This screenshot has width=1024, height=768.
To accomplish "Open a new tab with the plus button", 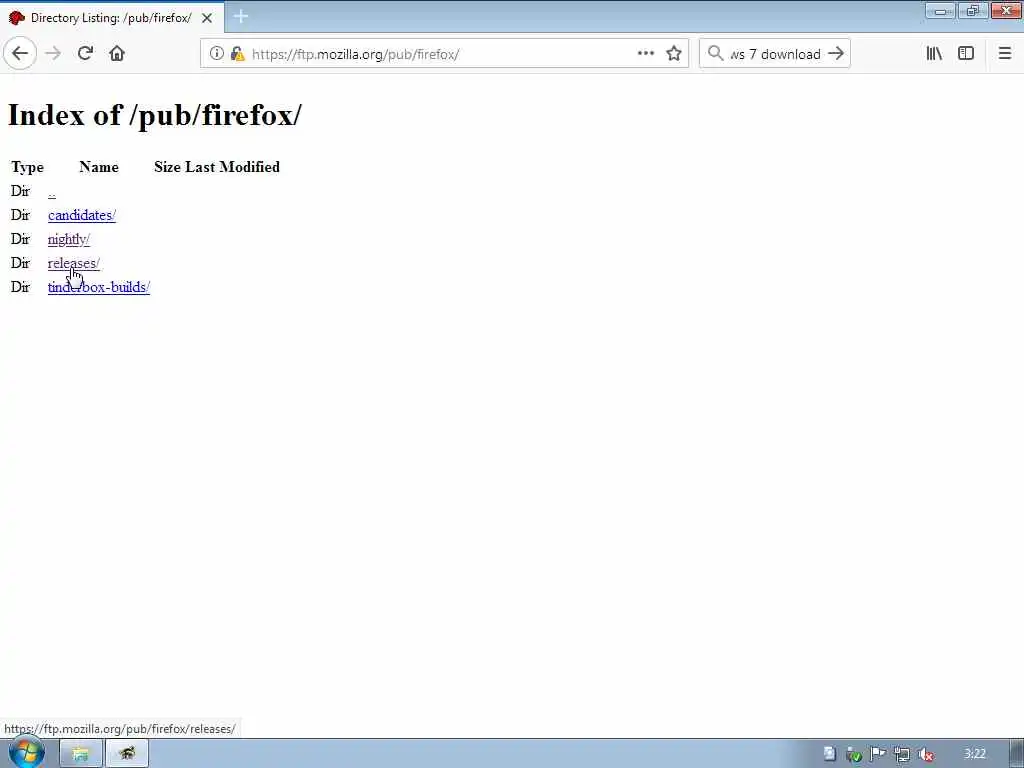I will click(240, 16).
